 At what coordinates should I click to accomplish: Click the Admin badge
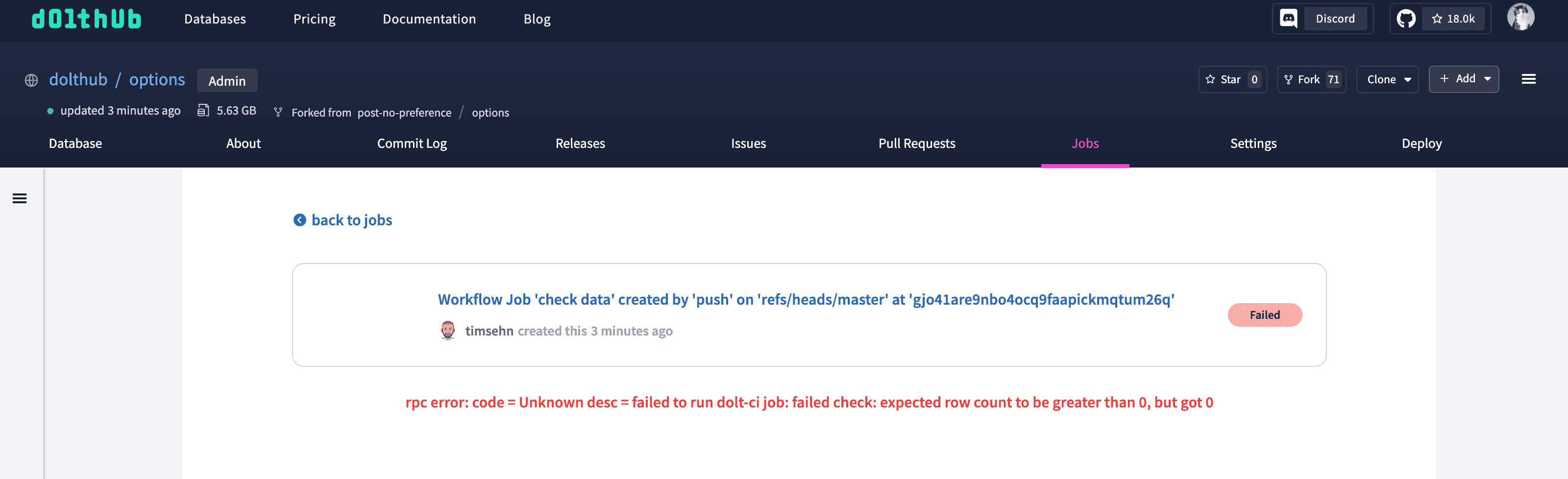(x=227, y=80)
